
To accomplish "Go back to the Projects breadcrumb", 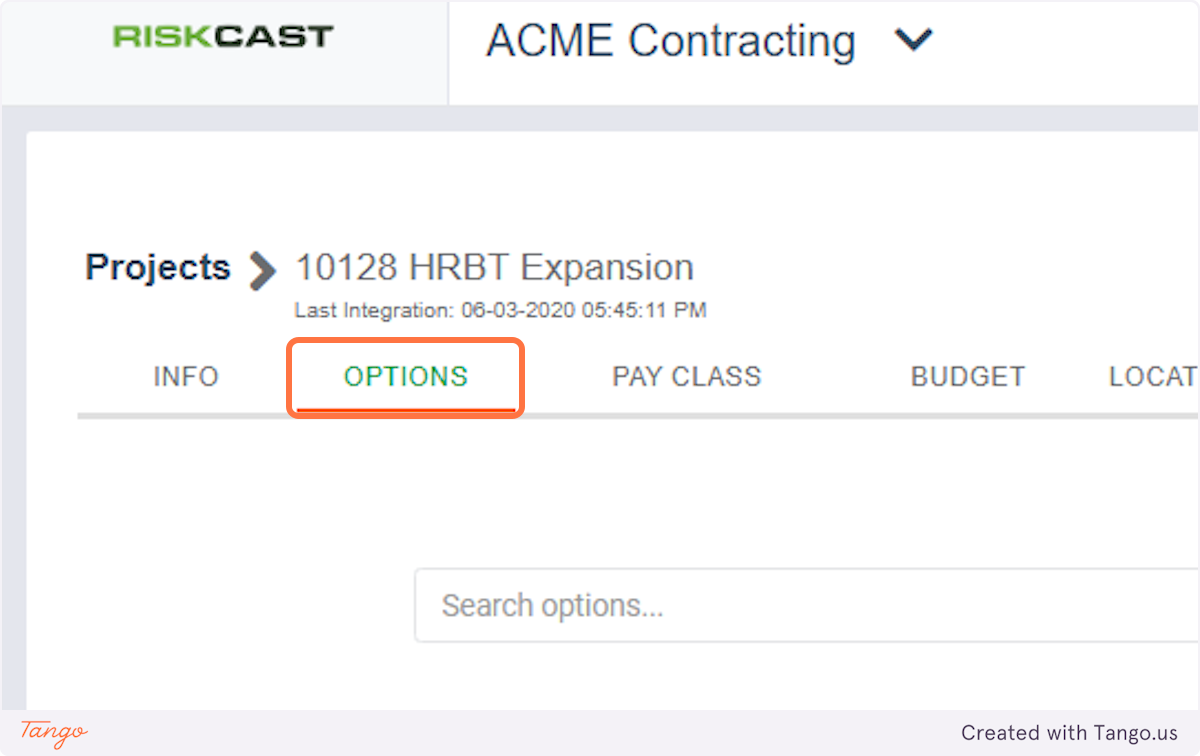I will tap(158, 268).
